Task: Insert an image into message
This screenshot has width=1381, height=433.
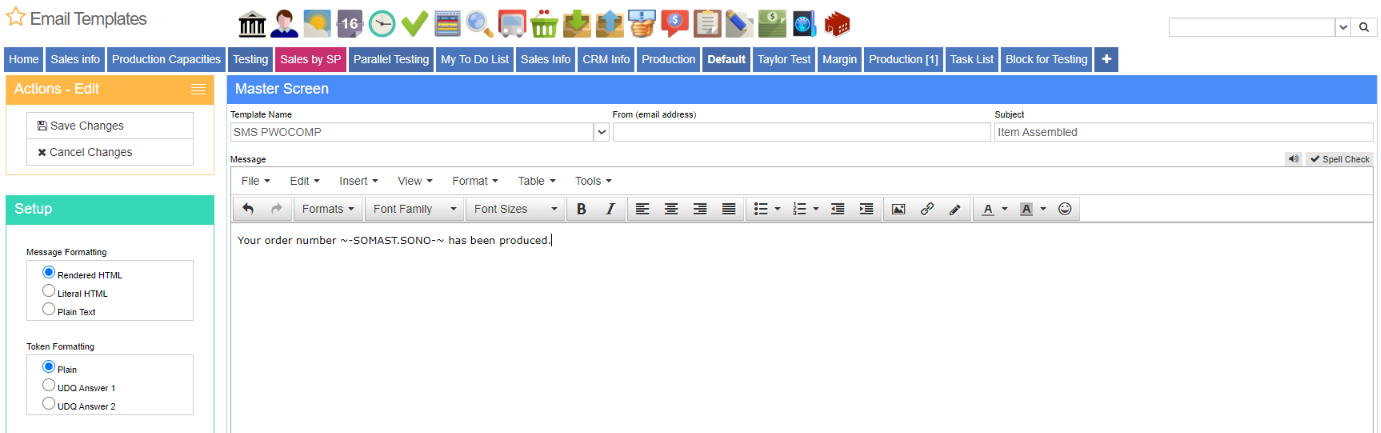Action: [x=899, y=209]
